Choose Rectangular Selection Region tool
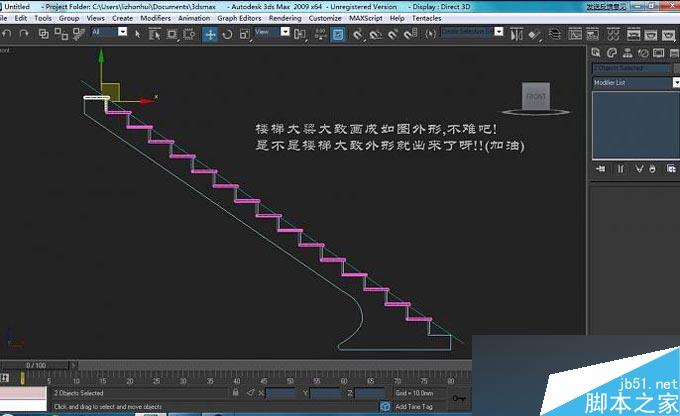The image size is (680, 416). pos(172,34)
